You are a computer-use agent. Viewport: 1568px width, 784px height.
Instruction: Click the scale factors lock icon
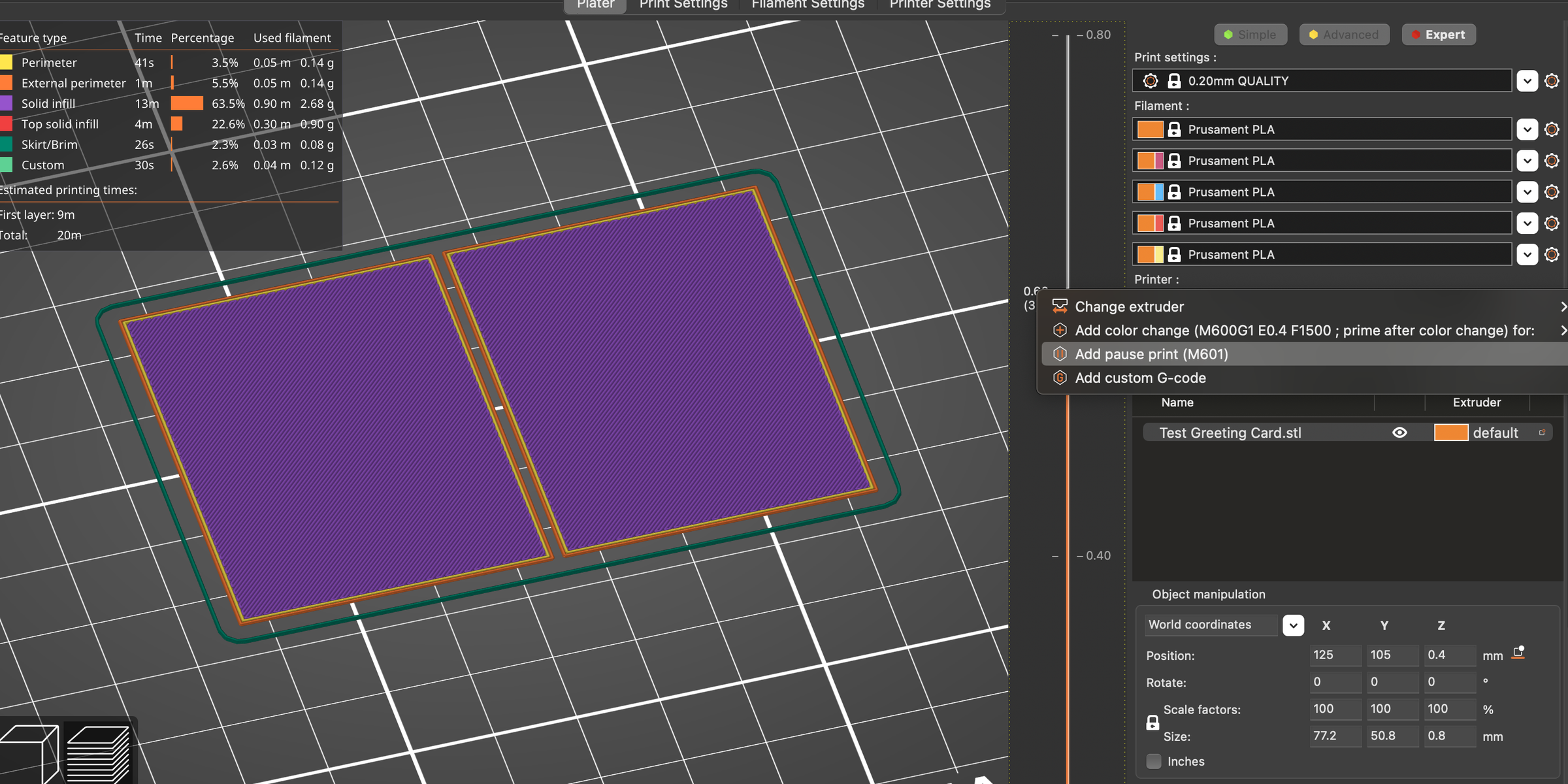coord(1153,723)
